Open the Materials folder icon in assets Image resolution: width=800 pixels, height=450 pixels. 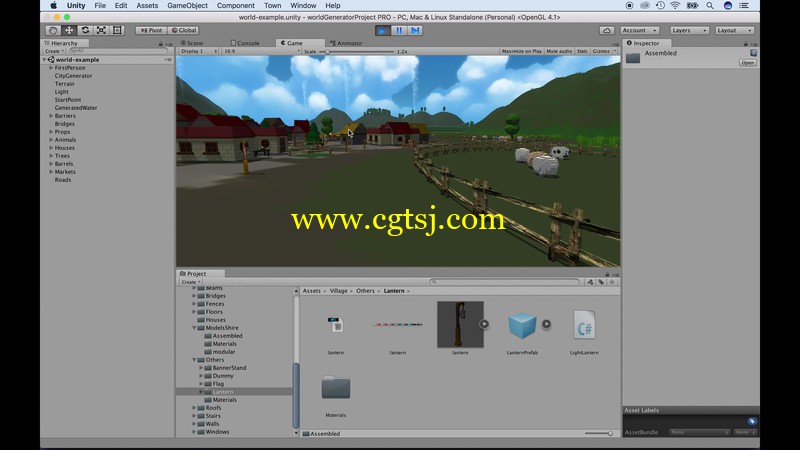click(x=336, y=388)
